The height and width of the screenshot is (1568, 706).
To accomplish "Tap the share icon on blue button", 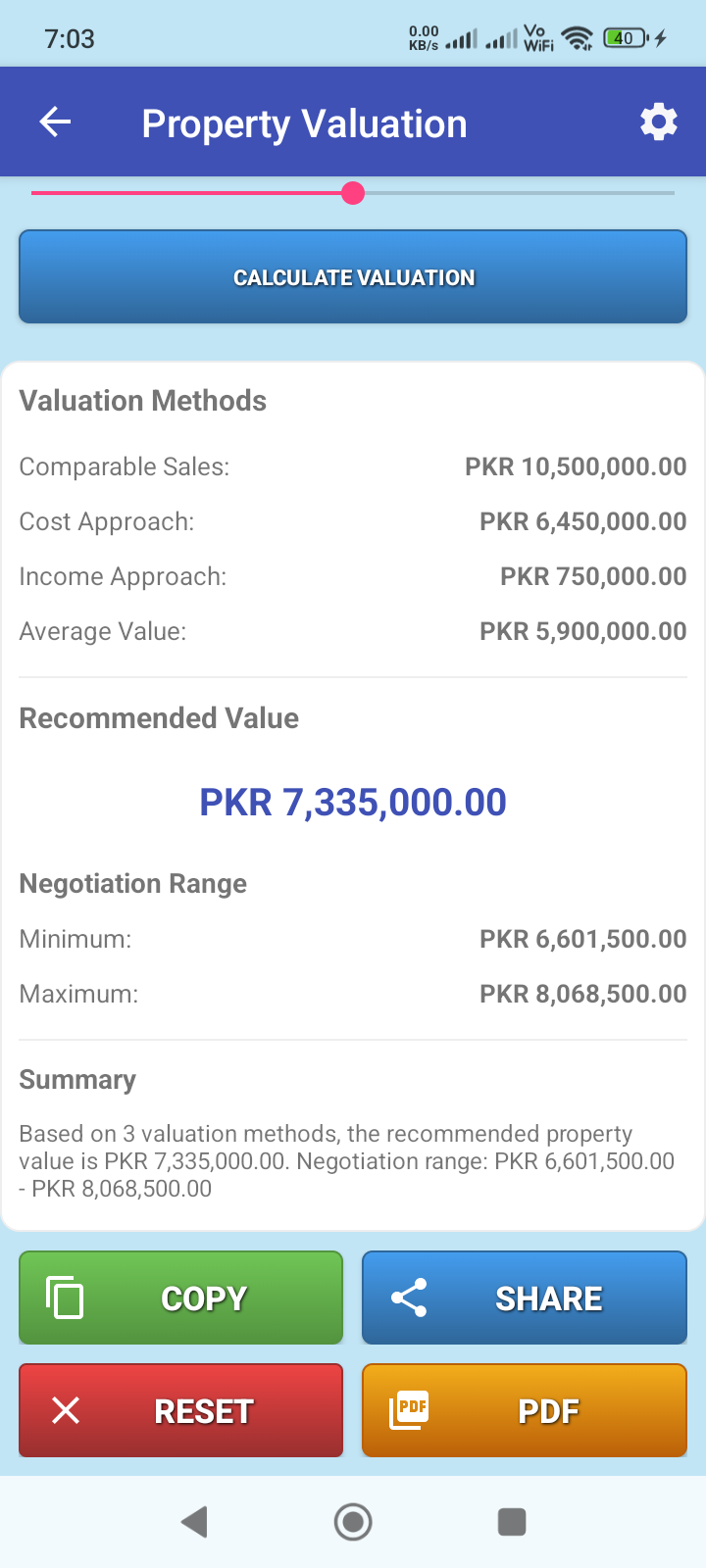I will (x=409, y=1298).
